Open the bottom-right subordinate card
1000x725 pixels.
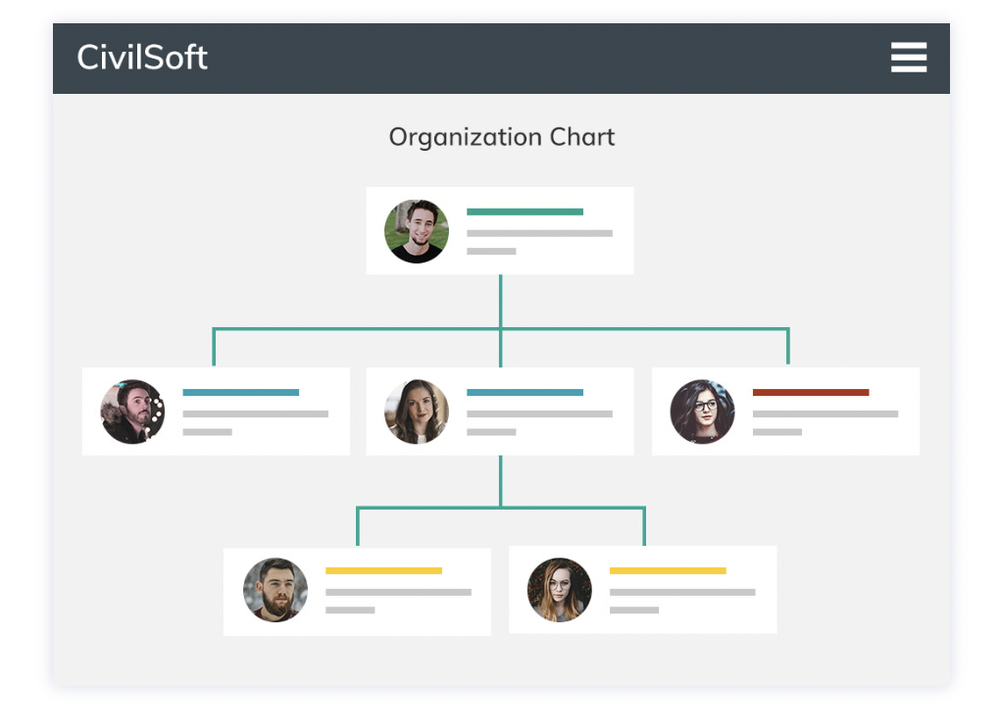(641, 590)
